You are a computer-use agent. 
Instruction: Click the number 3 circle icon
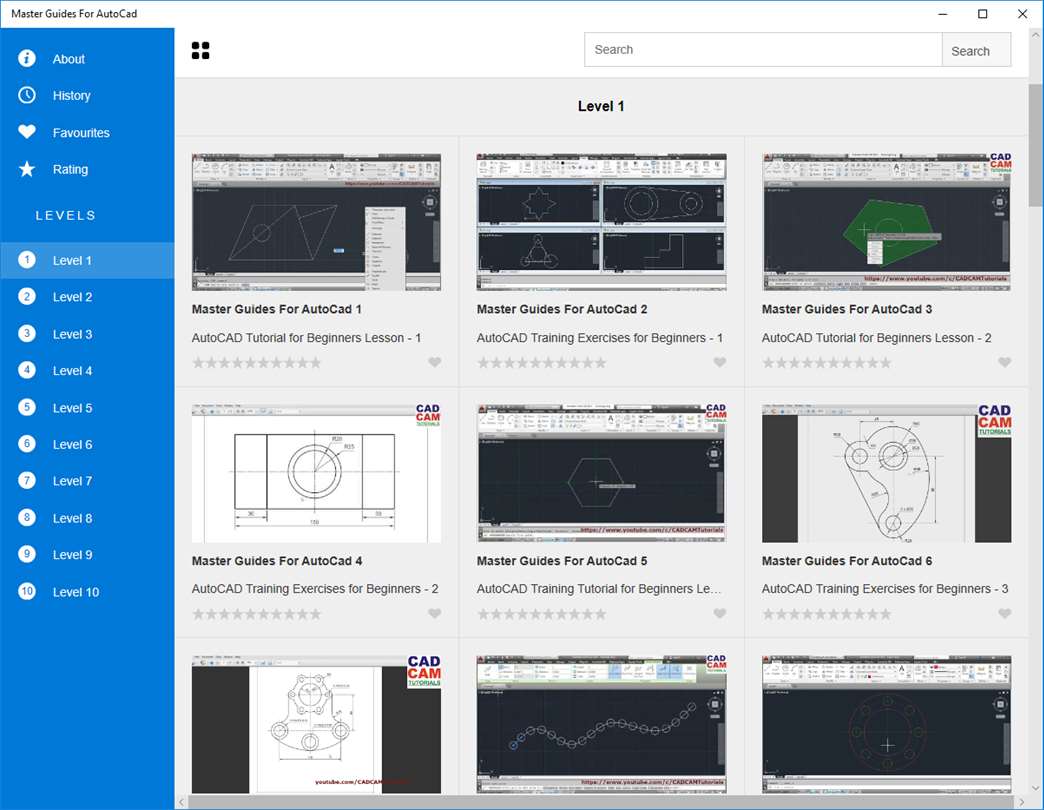click(x=27, y=333)
